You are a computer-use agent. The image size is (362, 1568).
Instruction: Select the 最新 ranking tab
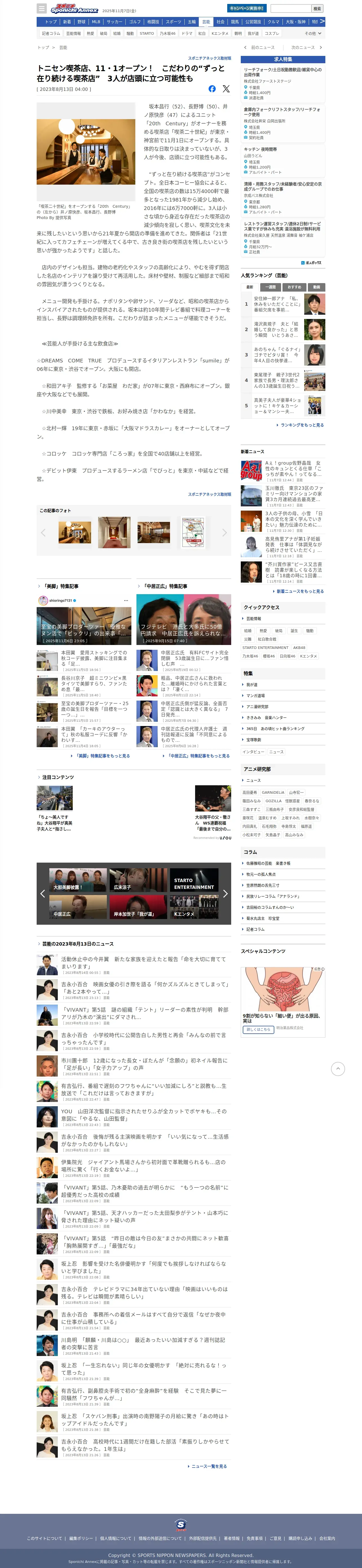250,287
